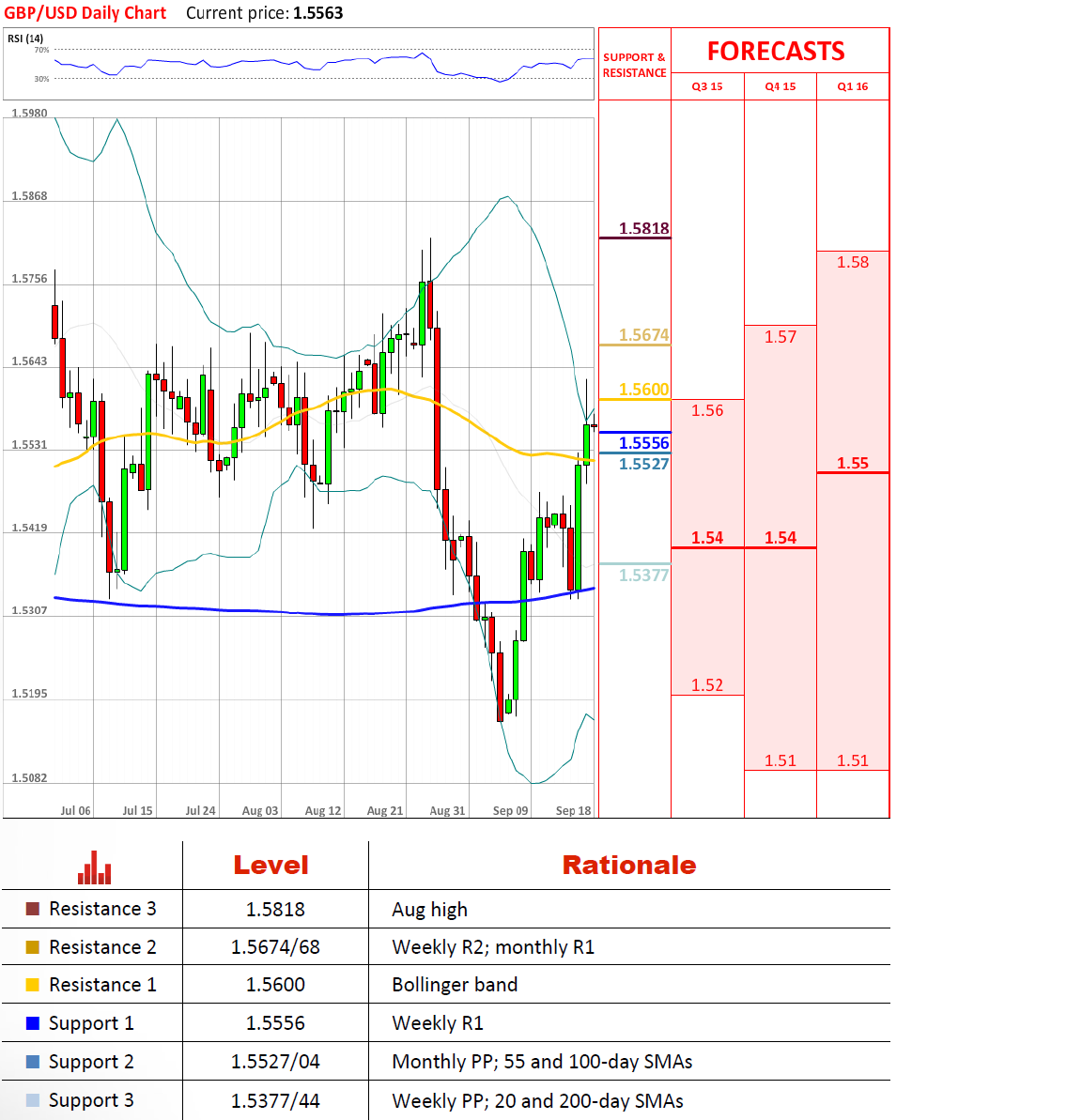Screen dimensions: 1082x1120
Task: Click the Support 3 light-blue swatch
Action: click(x=32, y=1100)
